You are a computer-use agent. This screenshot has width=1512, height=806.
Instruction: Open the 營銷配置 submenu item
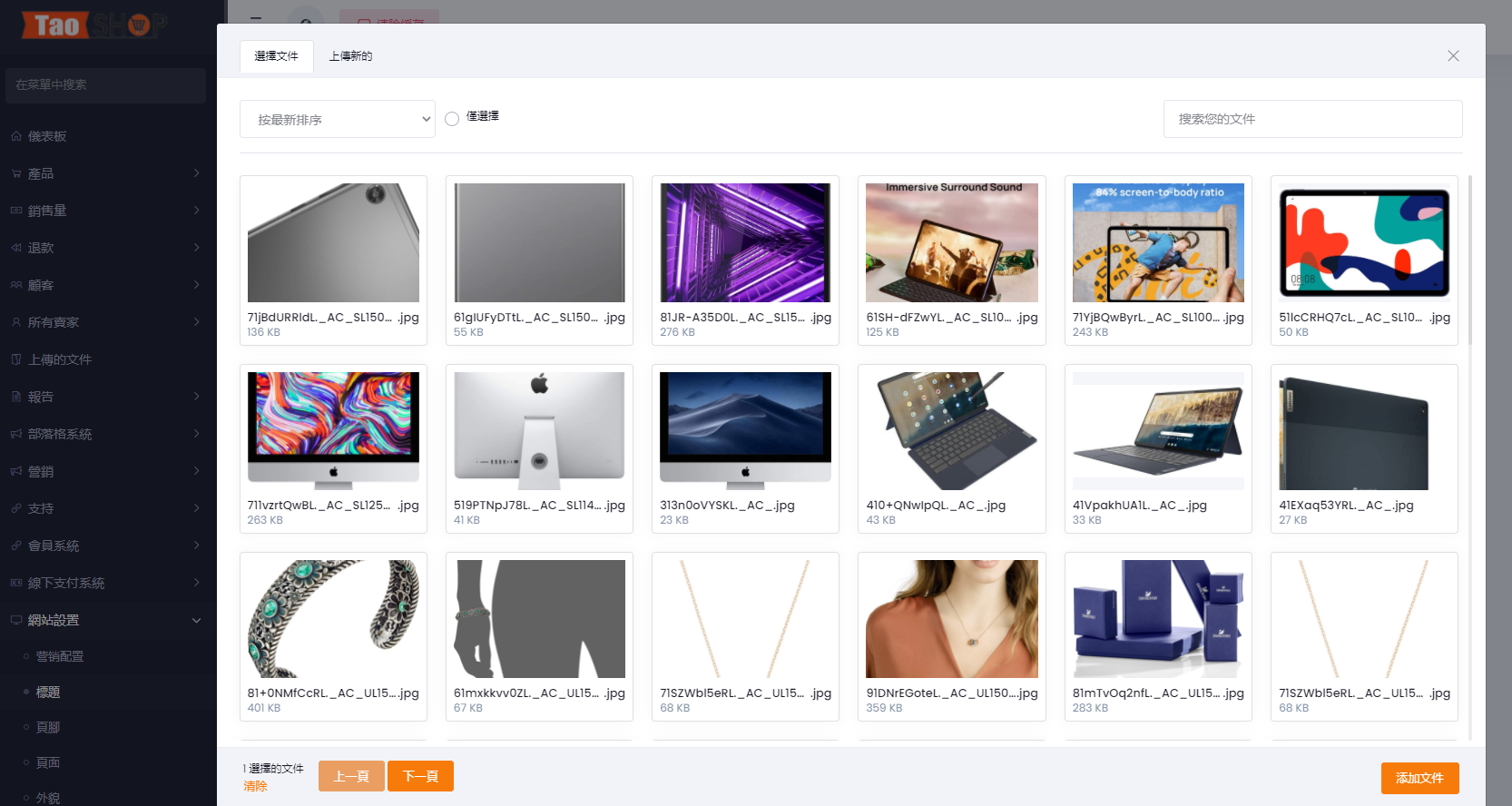coord(60,656)
